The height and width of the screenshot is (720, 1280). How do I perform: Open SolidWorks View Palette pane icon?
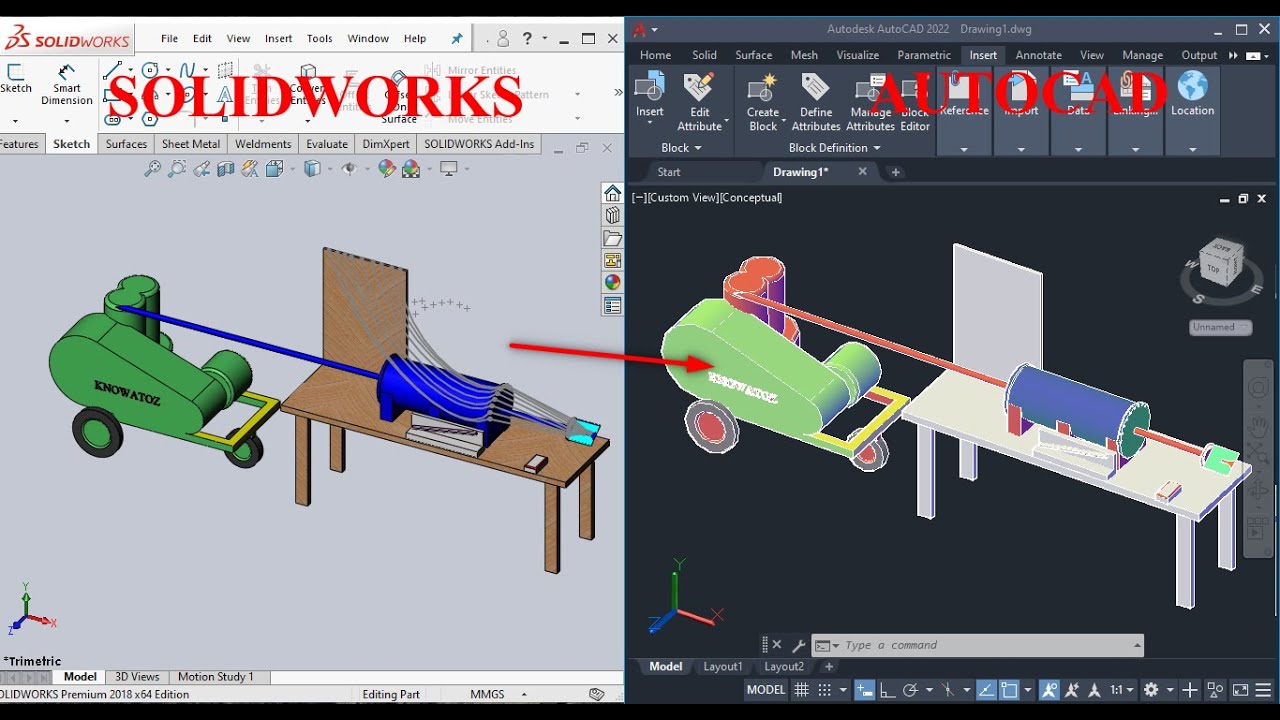[613, 260]
